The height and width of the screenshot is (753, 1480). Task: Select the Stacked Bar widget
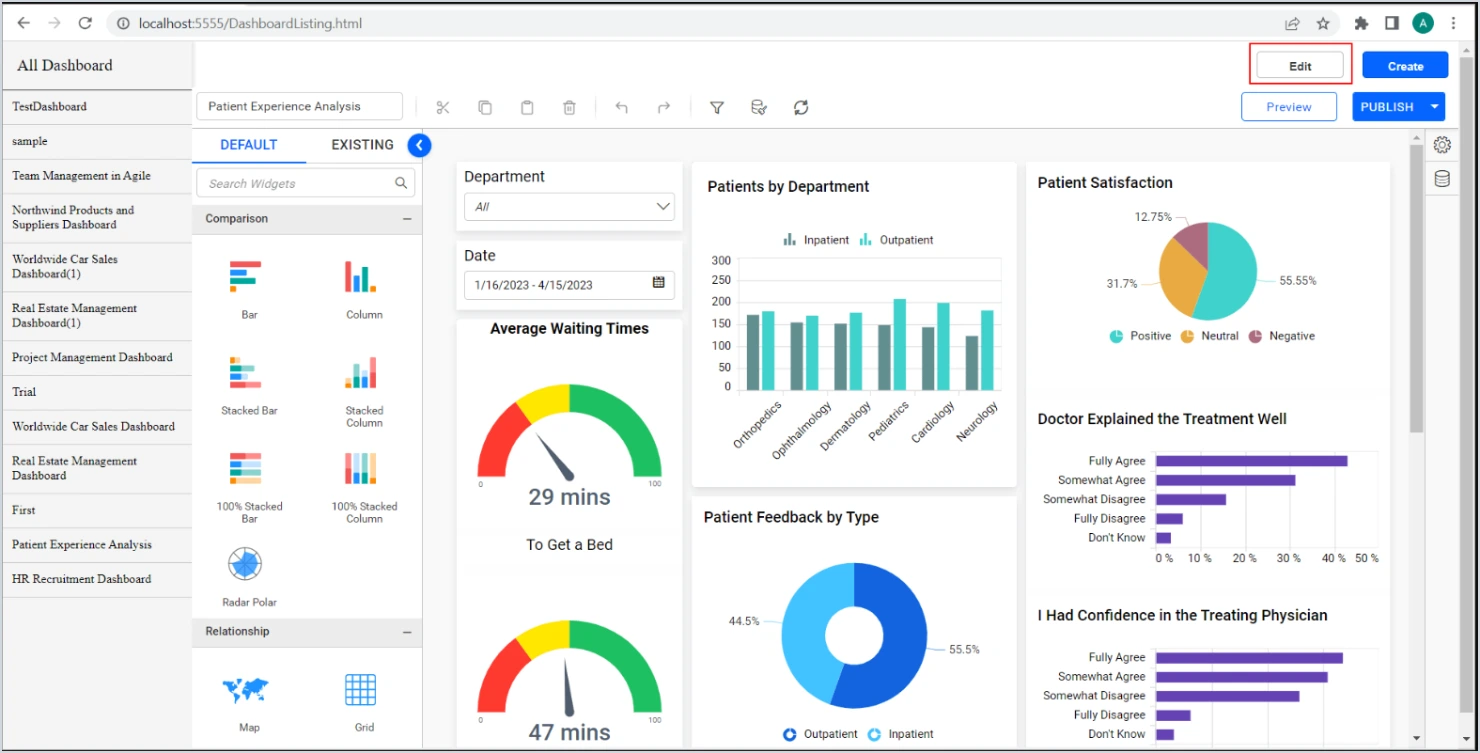coord(249,385)
